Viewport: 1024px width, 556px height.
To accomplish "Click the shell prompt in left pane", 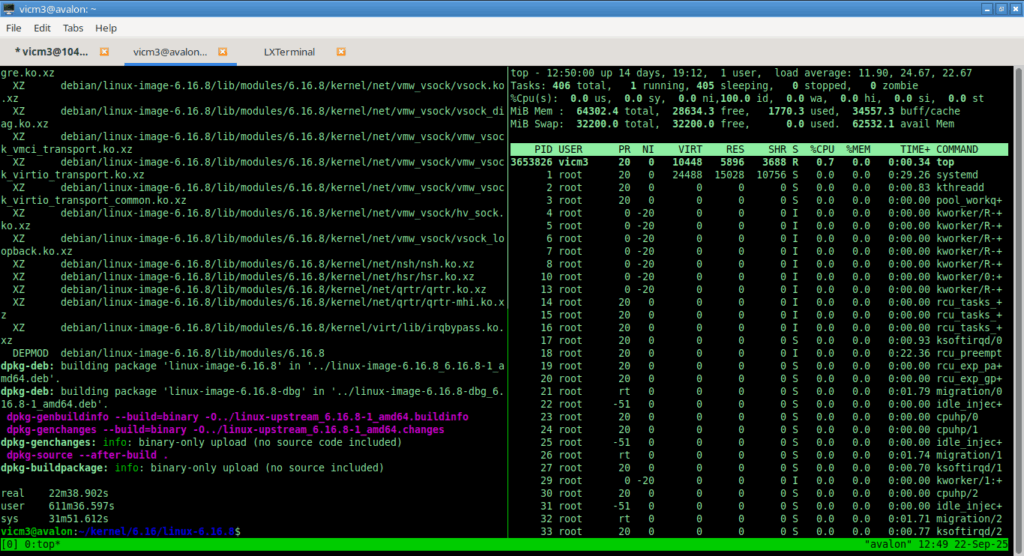I will pyautogui.click(x=120, y=531).
